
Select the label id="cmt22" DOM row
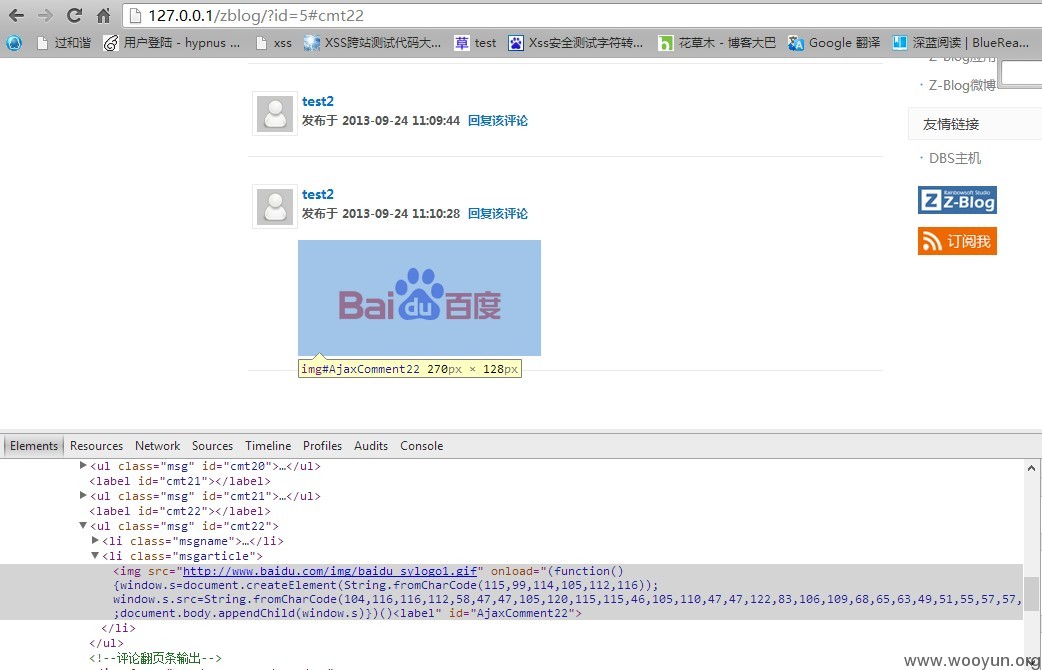pos(180,511)
